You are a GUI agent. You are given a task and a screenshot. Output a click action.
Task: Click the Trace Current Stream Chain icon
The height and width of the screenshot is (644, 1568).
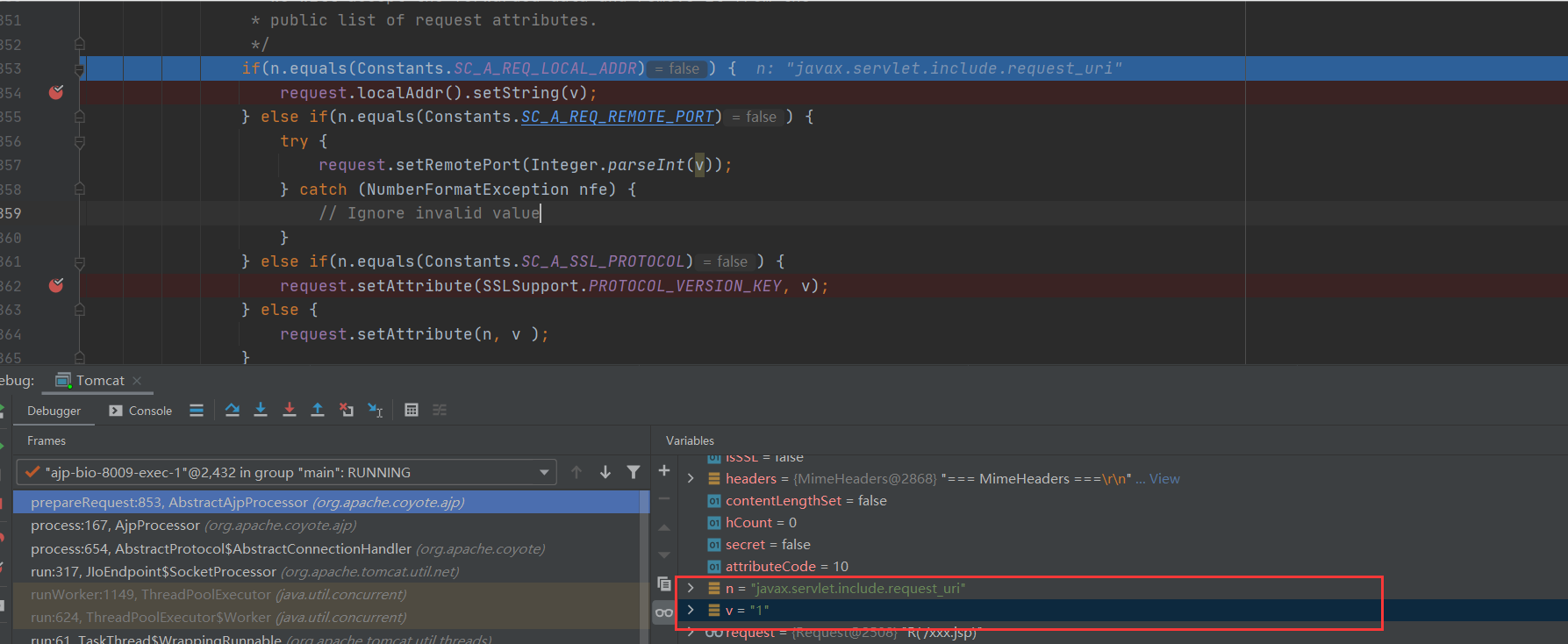440,410
